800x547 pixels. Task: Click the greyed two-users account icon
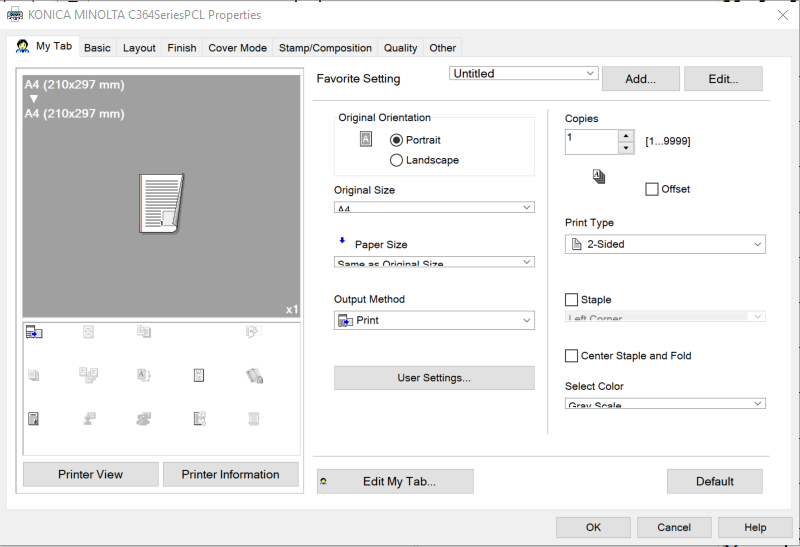[144, 419]
